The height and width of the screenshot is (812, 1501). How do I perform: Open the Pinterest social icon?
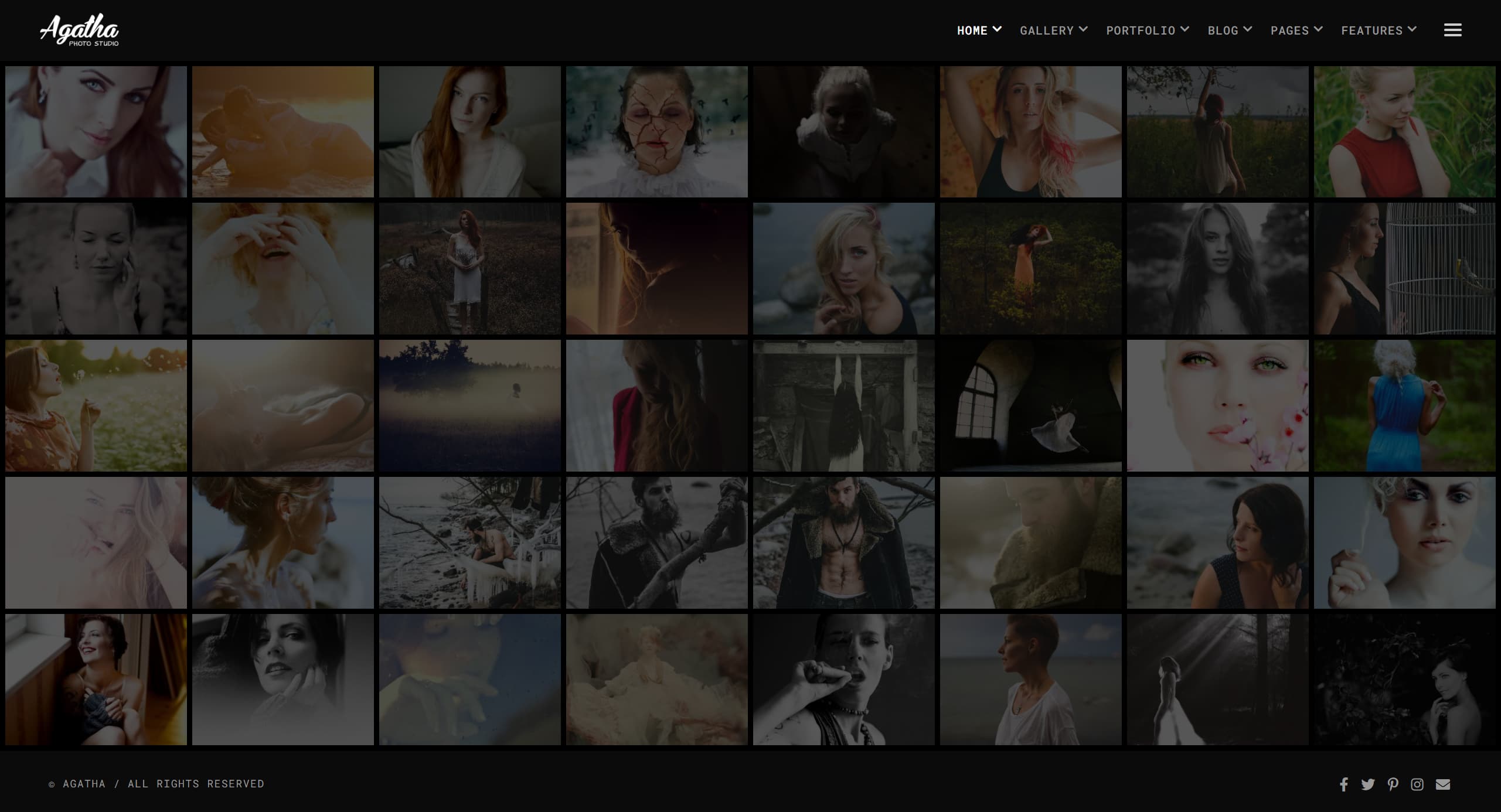click(x=1393, y=784)
